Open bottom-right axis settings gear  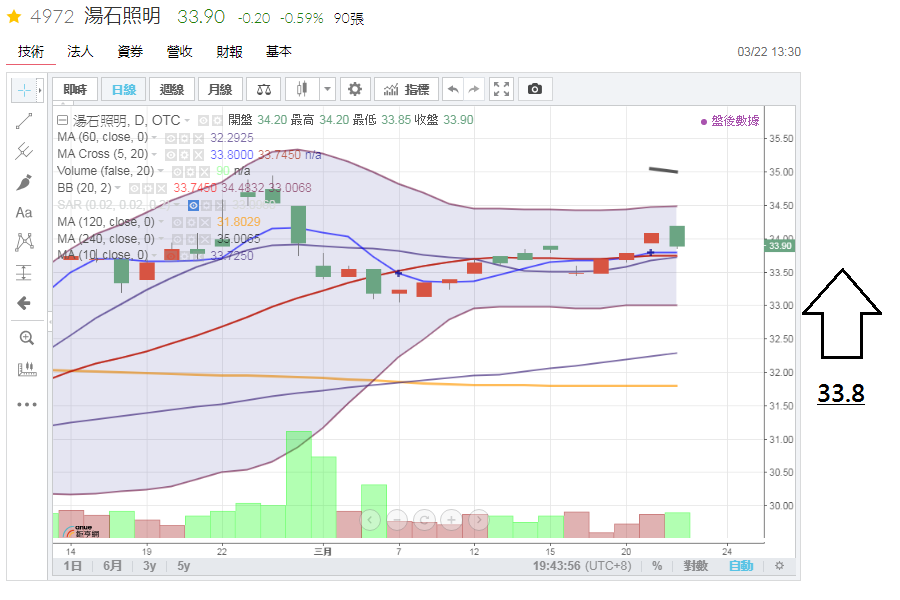click(779, 566)
